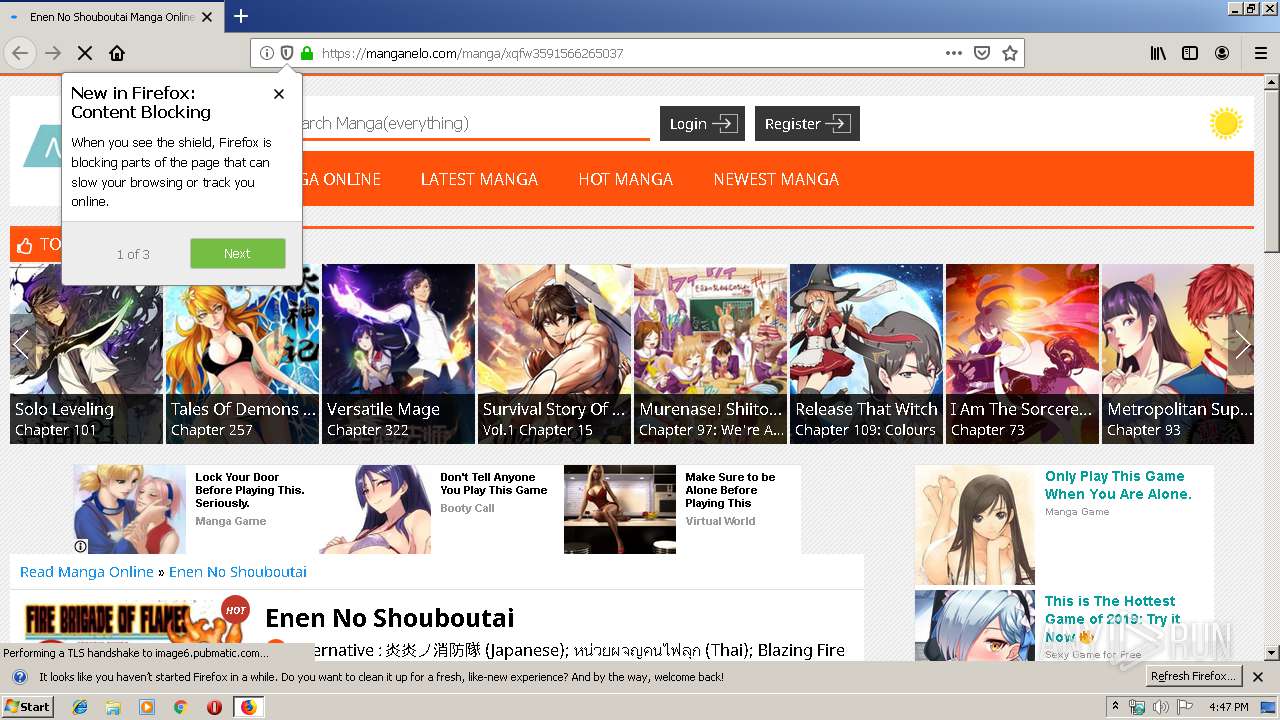The width and height of the screenshot is (1280, 720).
Task: Open the Windows Start menu
Action: coord(28,706)
